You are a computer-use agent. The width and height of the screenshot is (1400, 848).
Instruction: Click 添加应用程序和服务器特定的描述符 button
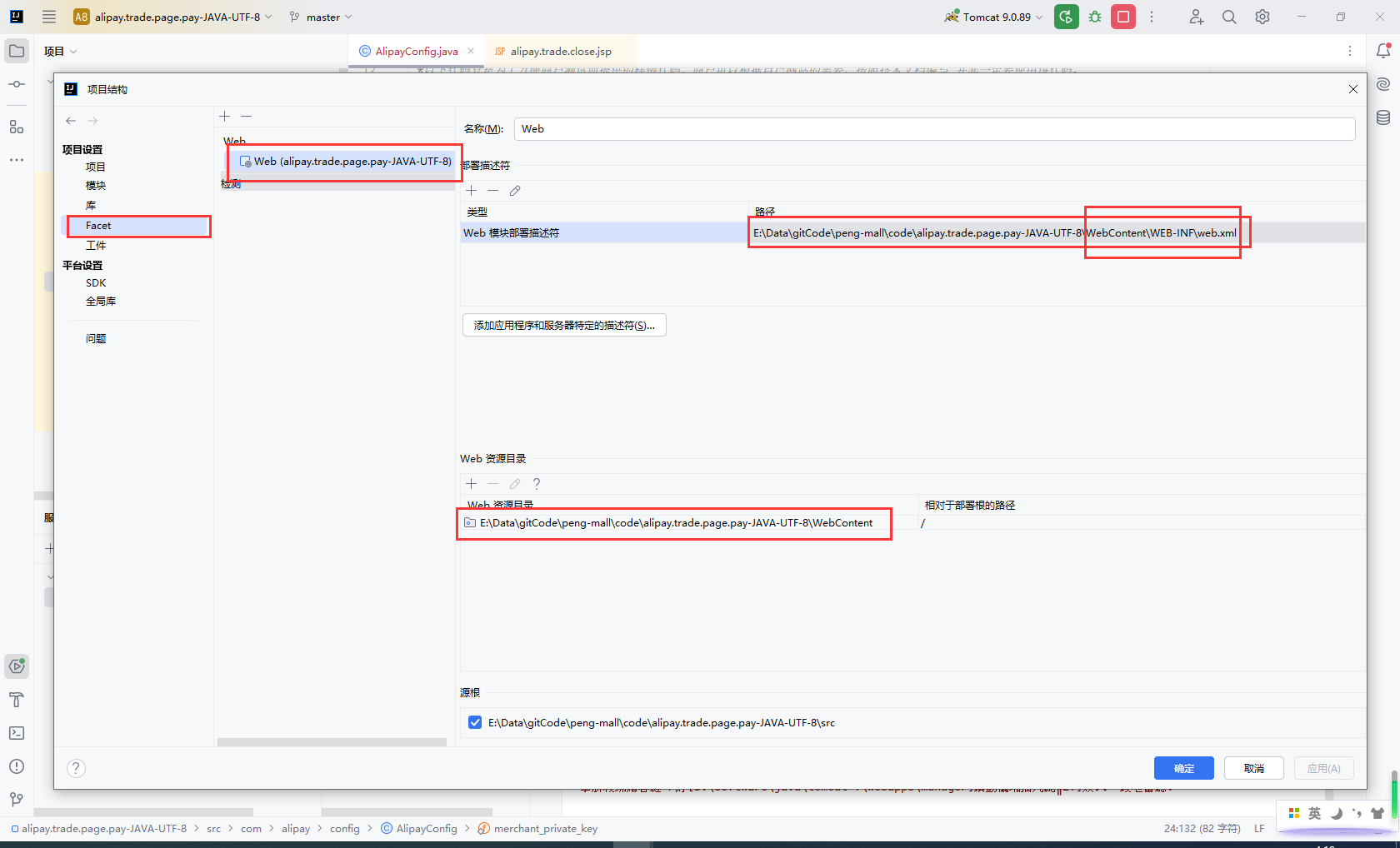pyautogui.click(x=564, y=325)
